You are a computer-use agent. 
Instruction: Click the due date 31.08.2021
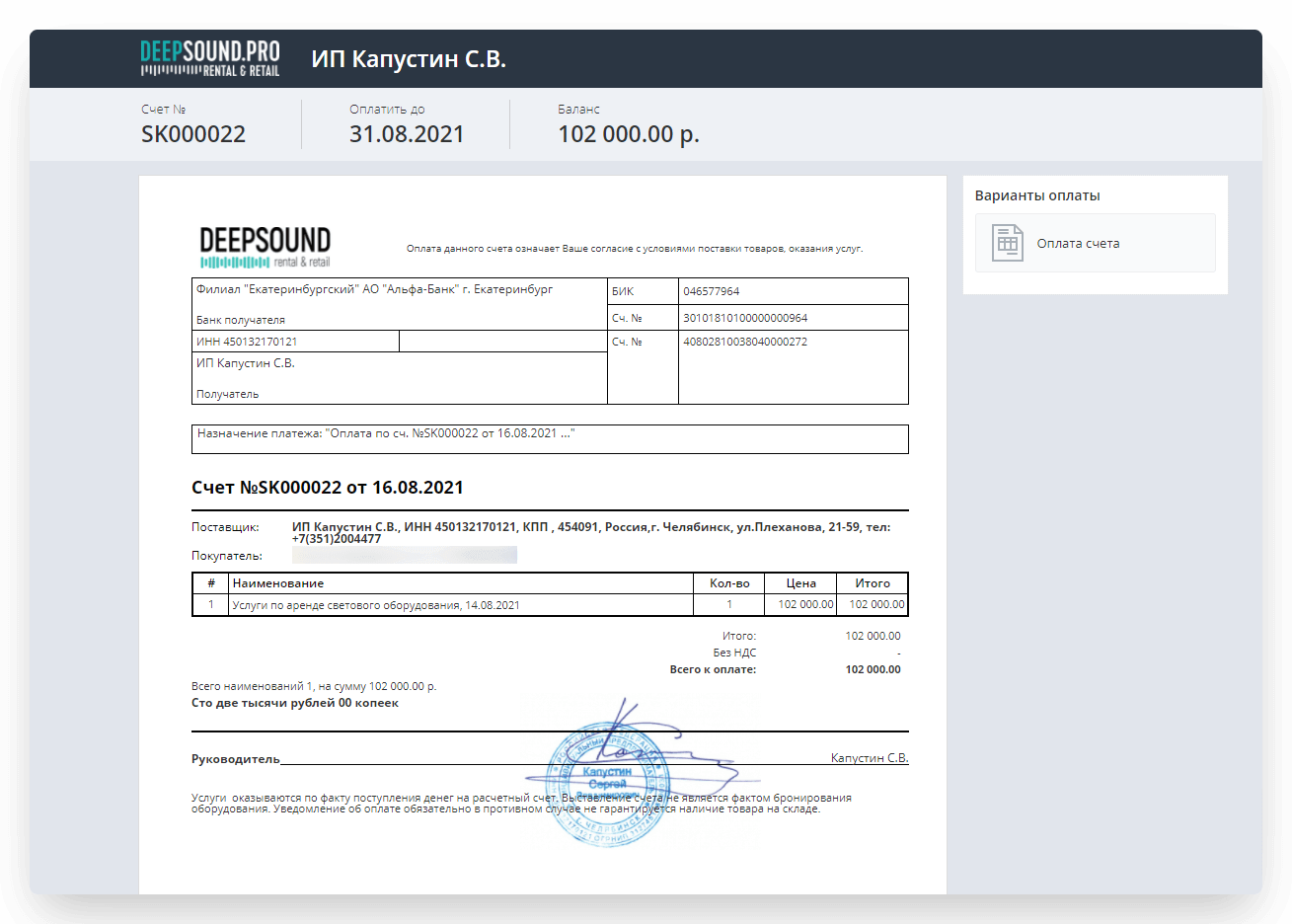point(407,134)
